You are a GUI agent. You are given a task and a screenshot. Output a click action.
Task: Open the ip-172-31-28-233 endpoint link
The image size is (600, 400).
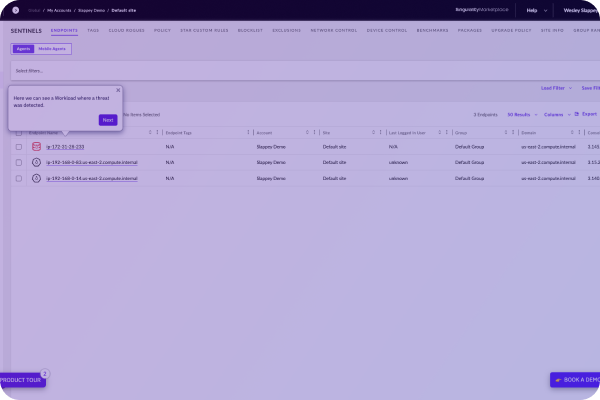65,147
